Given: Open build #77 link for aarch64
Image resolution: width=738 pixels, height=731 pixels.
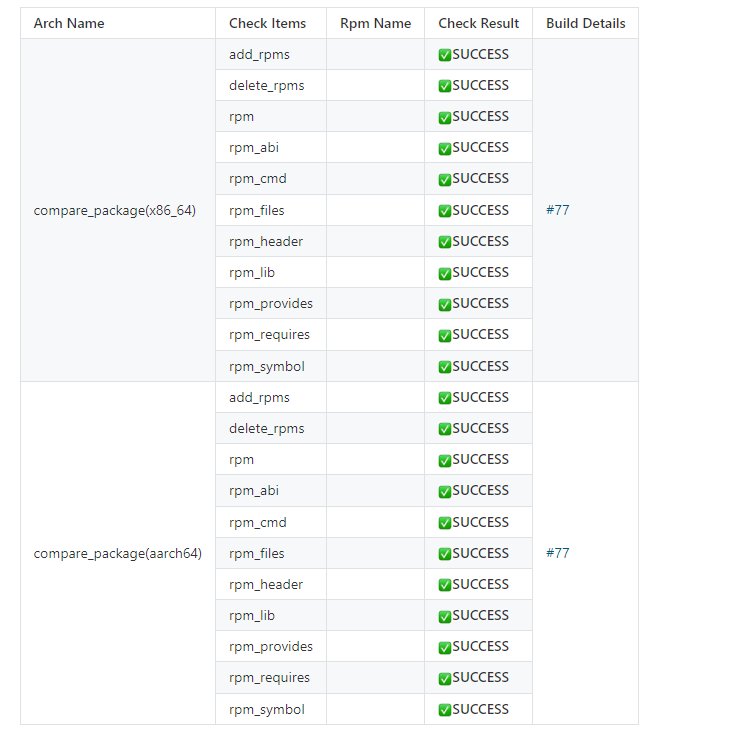Looking at the screenshot, I should 557,553.
